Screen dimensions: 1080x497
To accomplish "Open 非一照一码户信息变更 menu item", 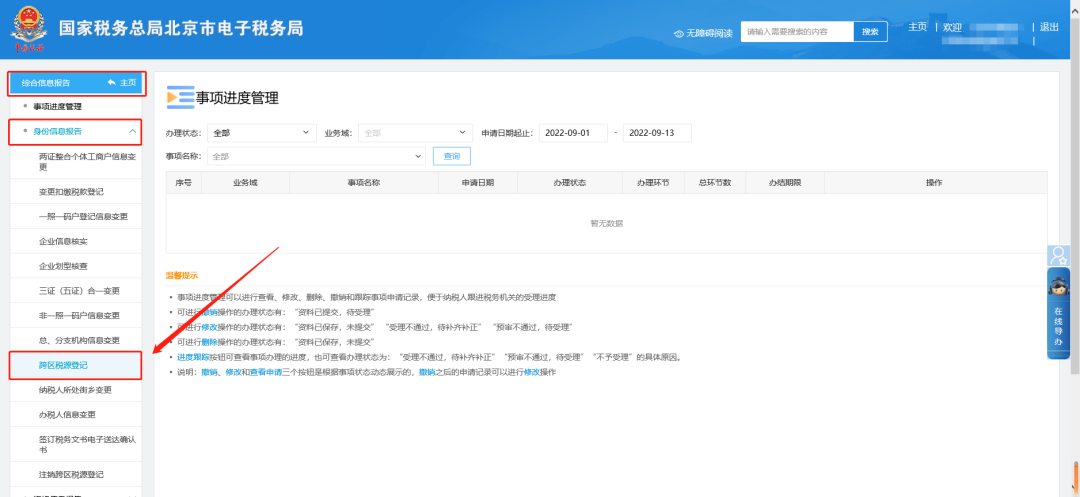I will tap(79, 315).
